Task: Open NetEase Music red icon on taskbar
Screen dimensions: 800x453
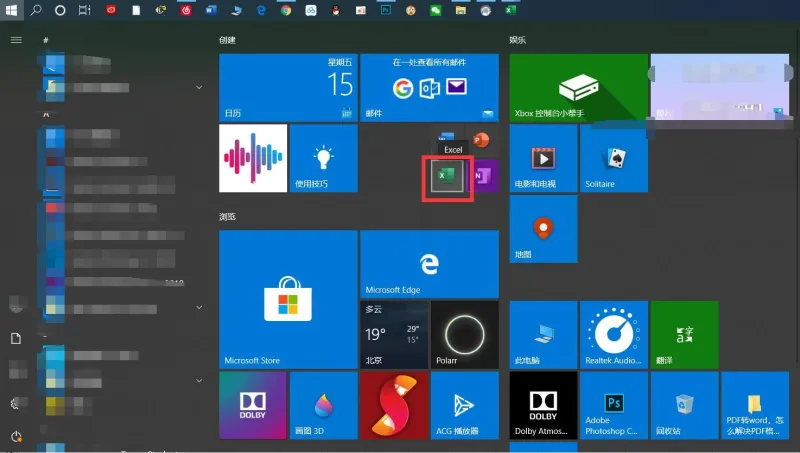Action: coord(186,10)
